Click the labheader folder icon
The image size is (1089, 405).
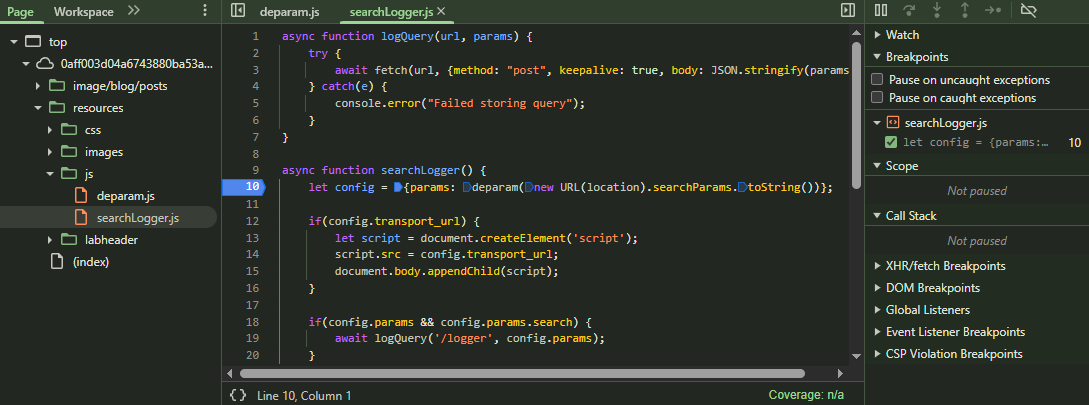point(69,240)
